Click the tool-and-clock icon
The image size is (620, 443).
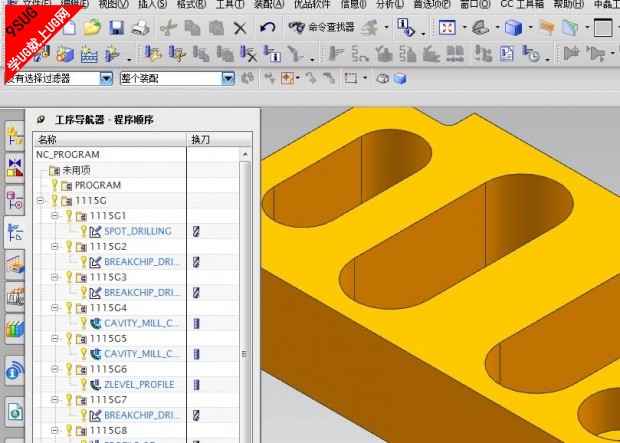tap(531, 53)
